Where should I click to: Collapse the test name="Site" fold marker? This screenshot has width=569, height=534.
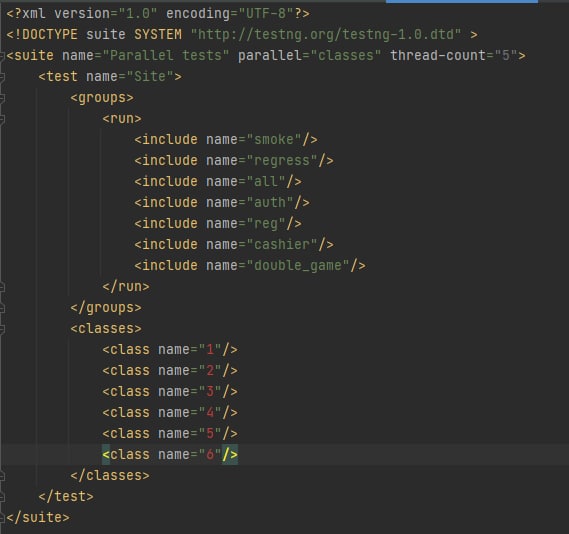[2, 77]
